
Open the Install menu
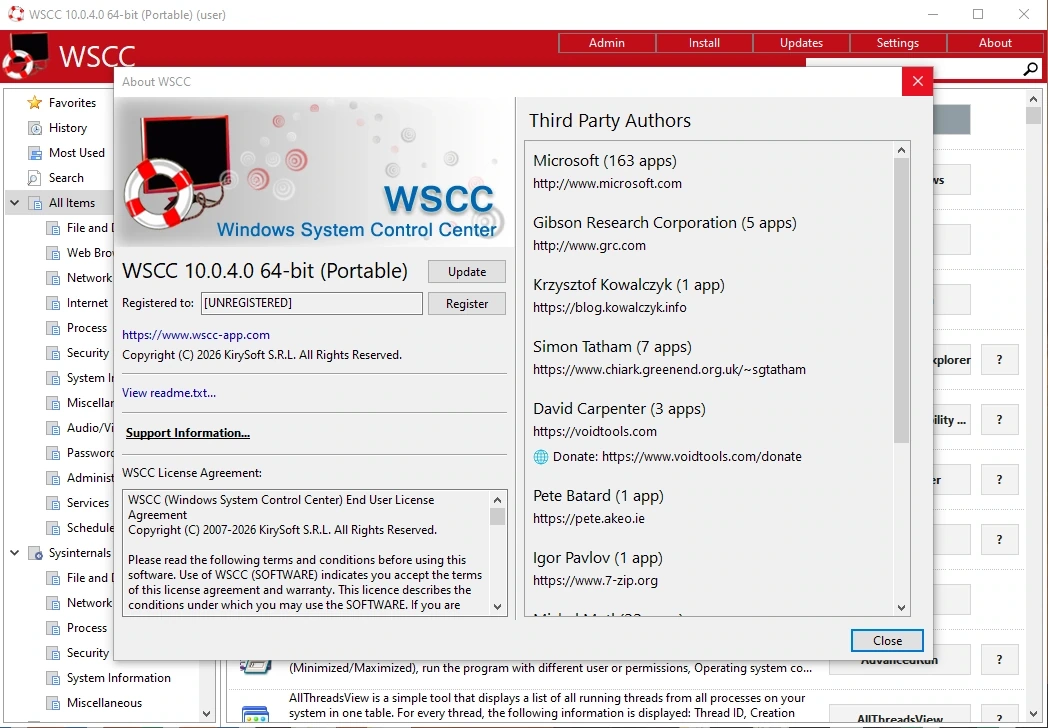click(x=704, y=43)
